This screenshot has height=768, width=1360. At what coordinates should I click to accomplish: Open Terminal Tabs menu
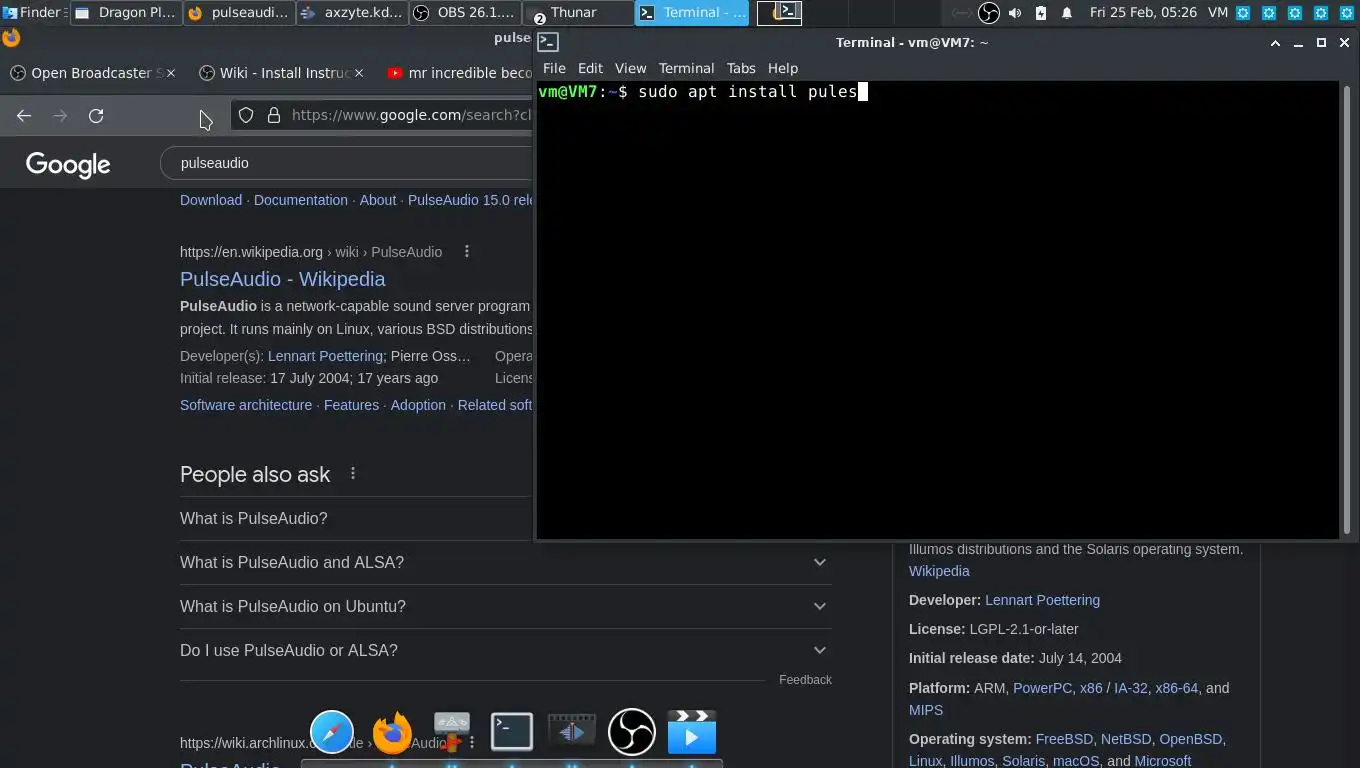click(x=741, y=68)
